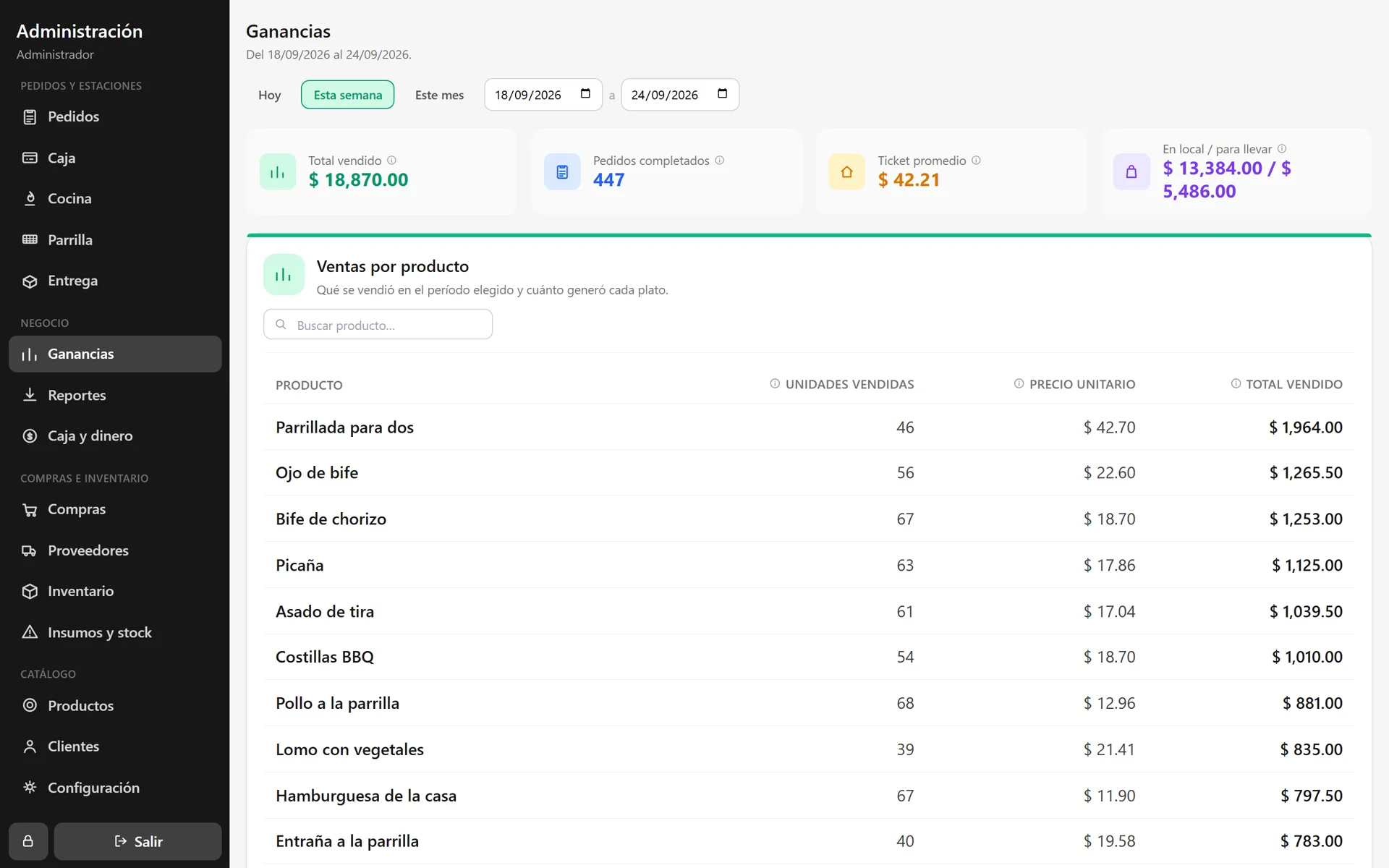The image size is (1389, 868).
Task: Click the info icon by Total vendido column
Action: [x=1236, y=383]
